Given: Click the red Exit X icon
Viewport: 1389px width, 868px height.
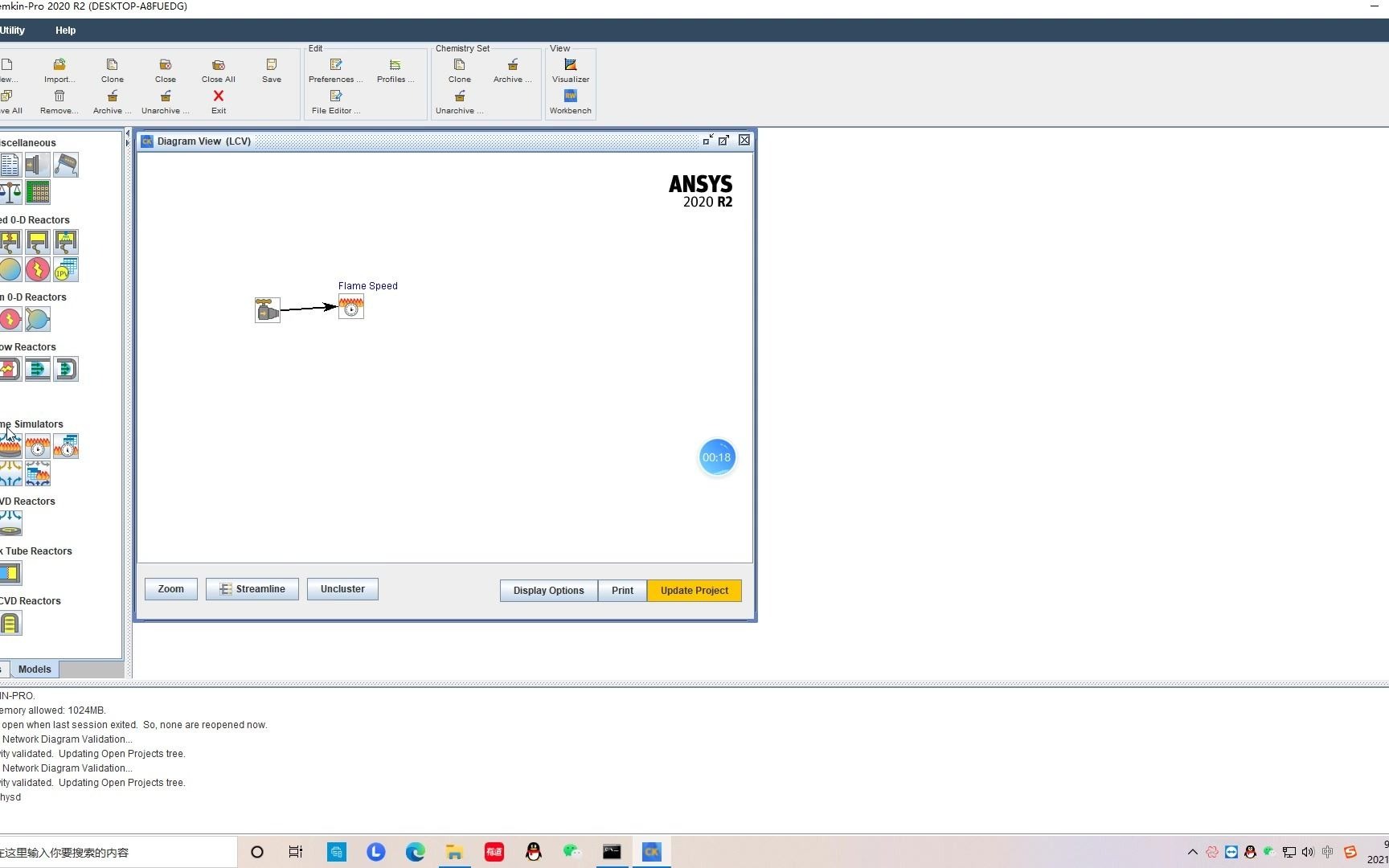Looking at the screenshot, I should point(219,96).
